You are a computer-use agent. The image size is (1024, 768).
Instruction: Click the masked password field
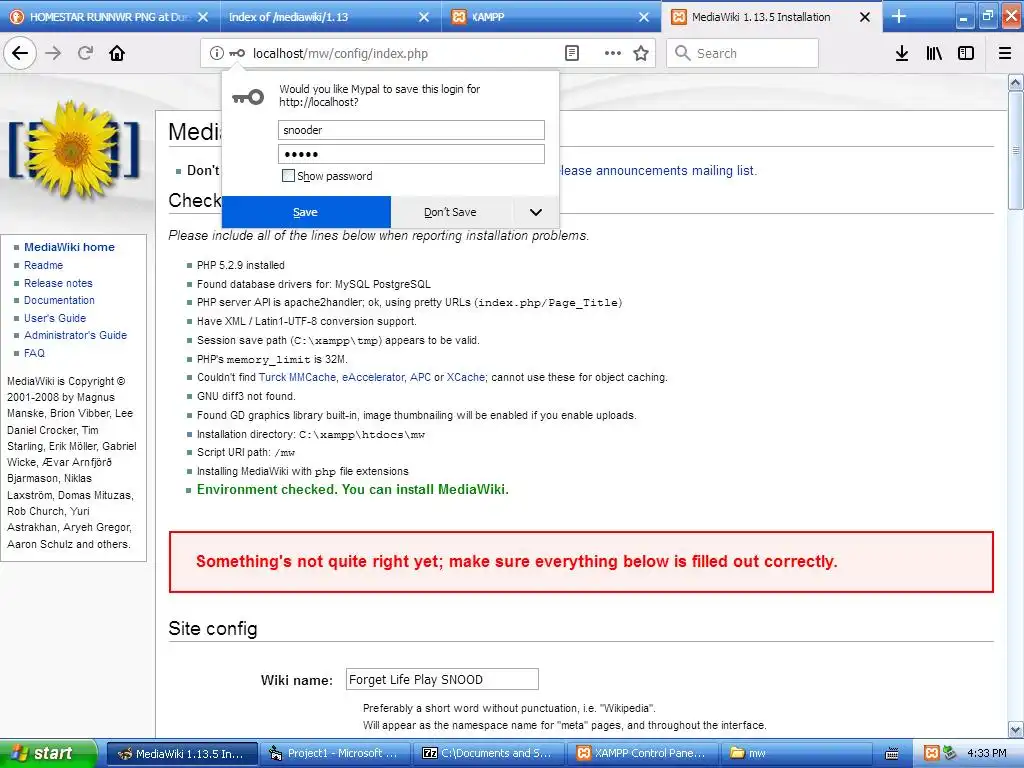tap(411, 154)
